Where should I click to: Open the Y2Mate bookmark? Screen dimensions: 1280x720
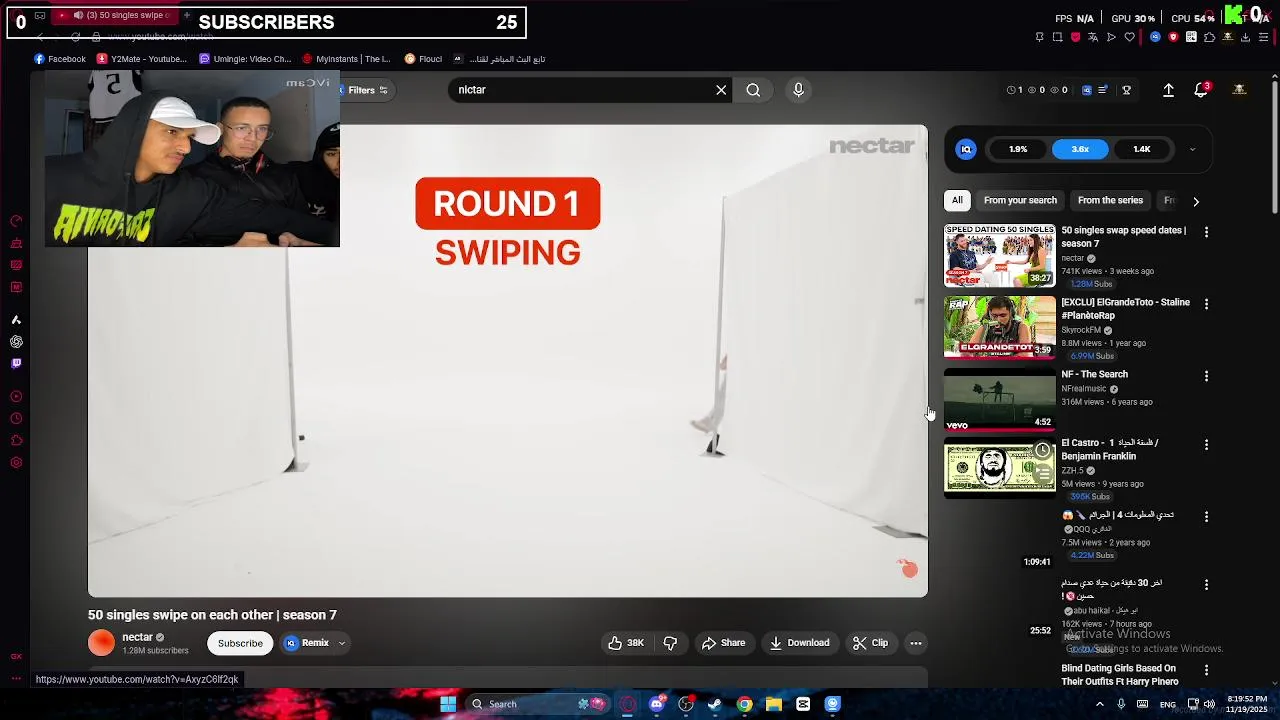coord(141,59)
